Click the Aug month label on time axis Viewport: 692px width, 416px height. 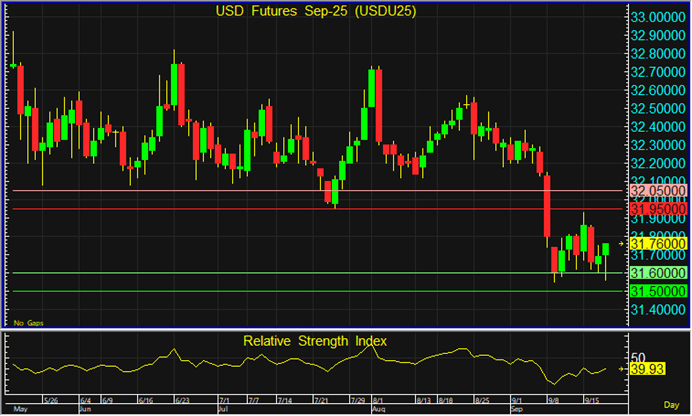pos(378,410)
